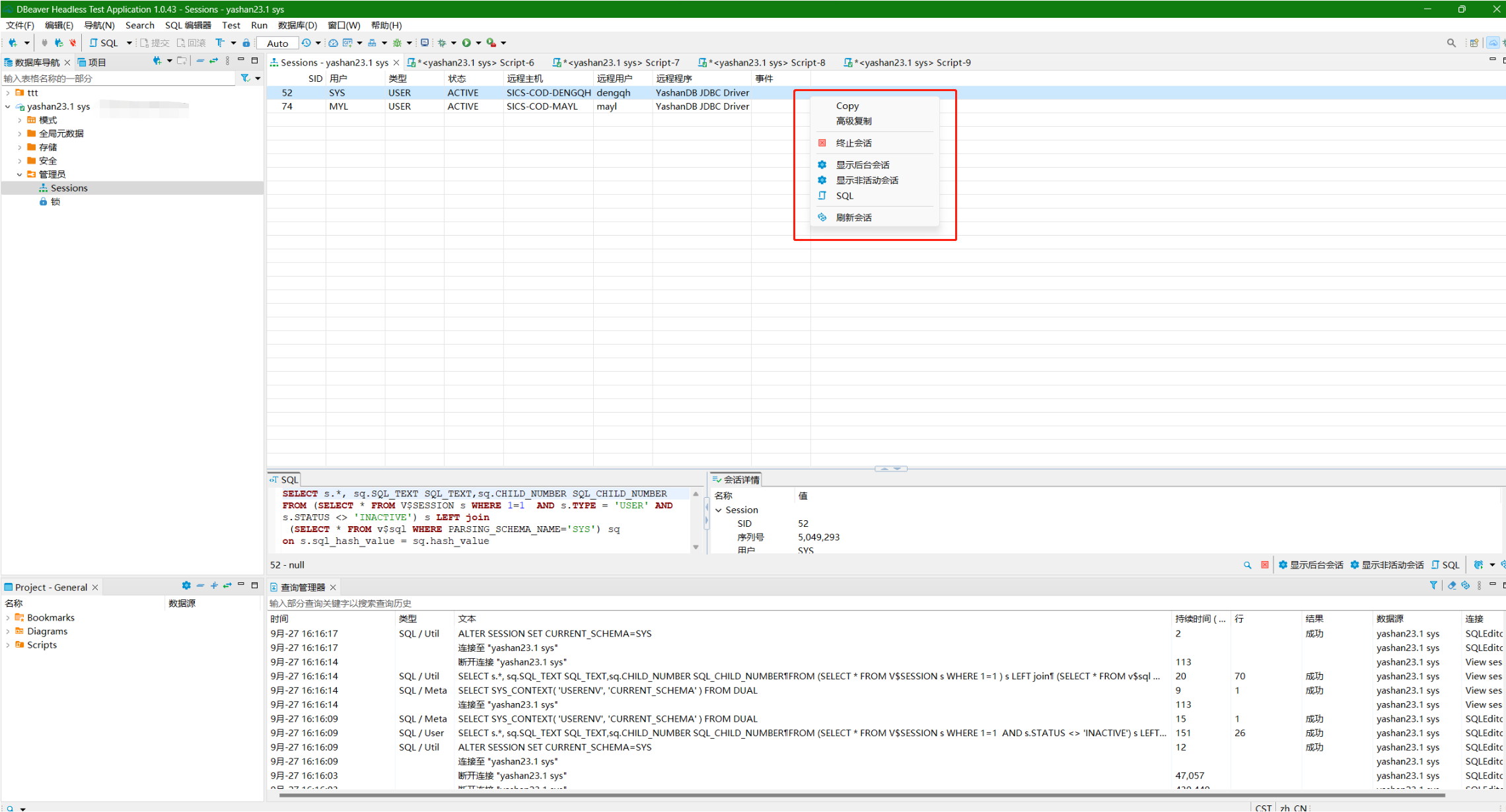Click the green bug debug icon
1506x812 pixels.
tap(397, 43)
